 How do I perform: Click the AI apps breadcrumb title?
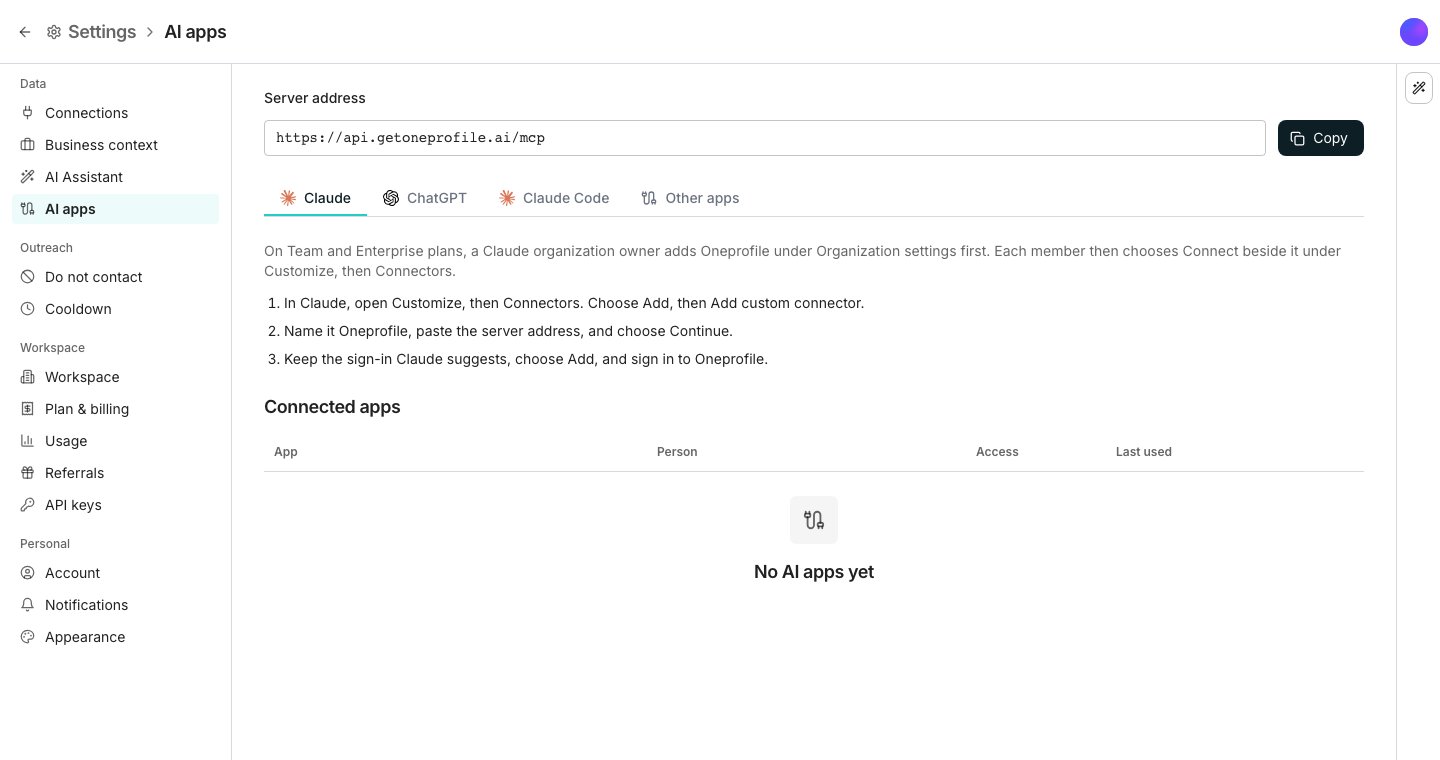click(195, 32)
